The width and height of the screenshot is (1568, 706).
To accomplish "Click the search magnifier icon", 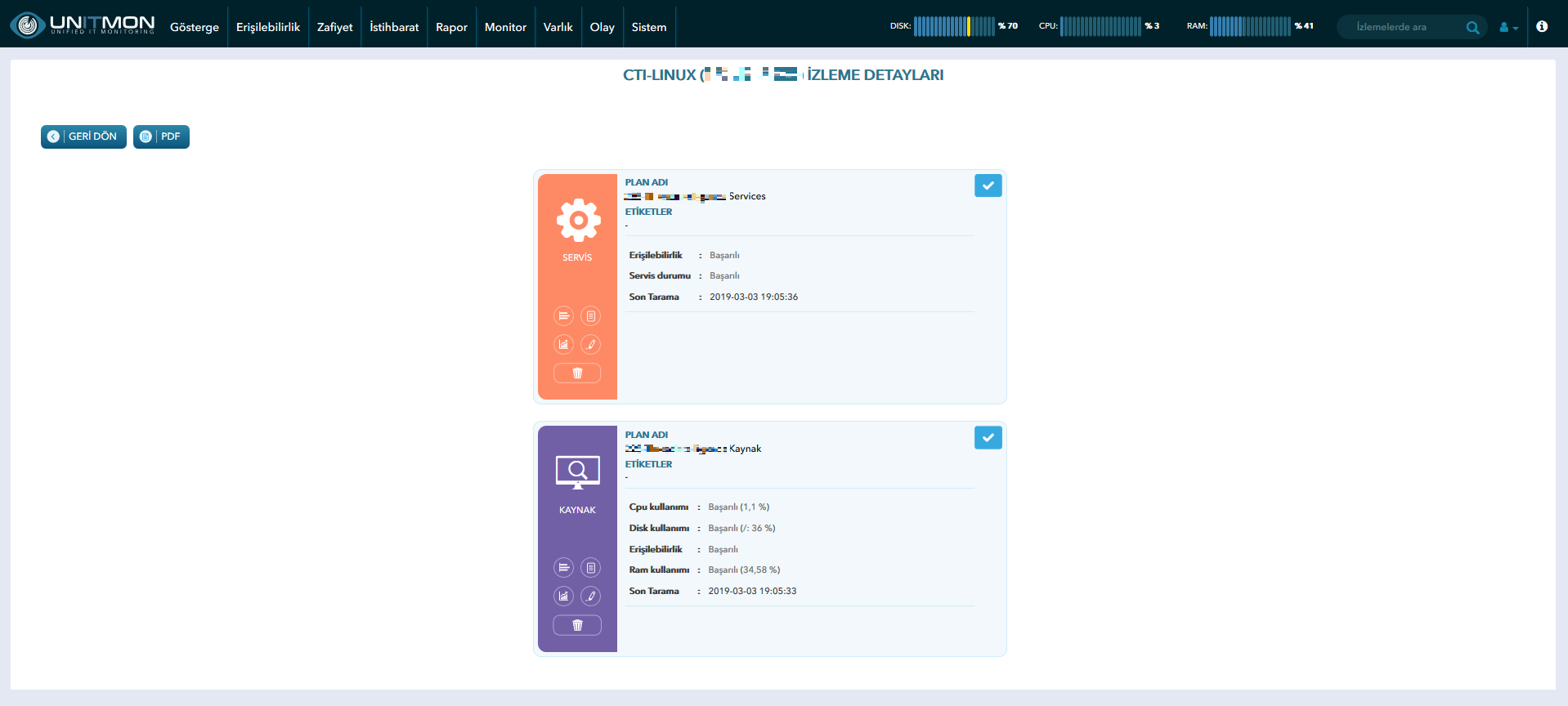I will (1472, 27).
